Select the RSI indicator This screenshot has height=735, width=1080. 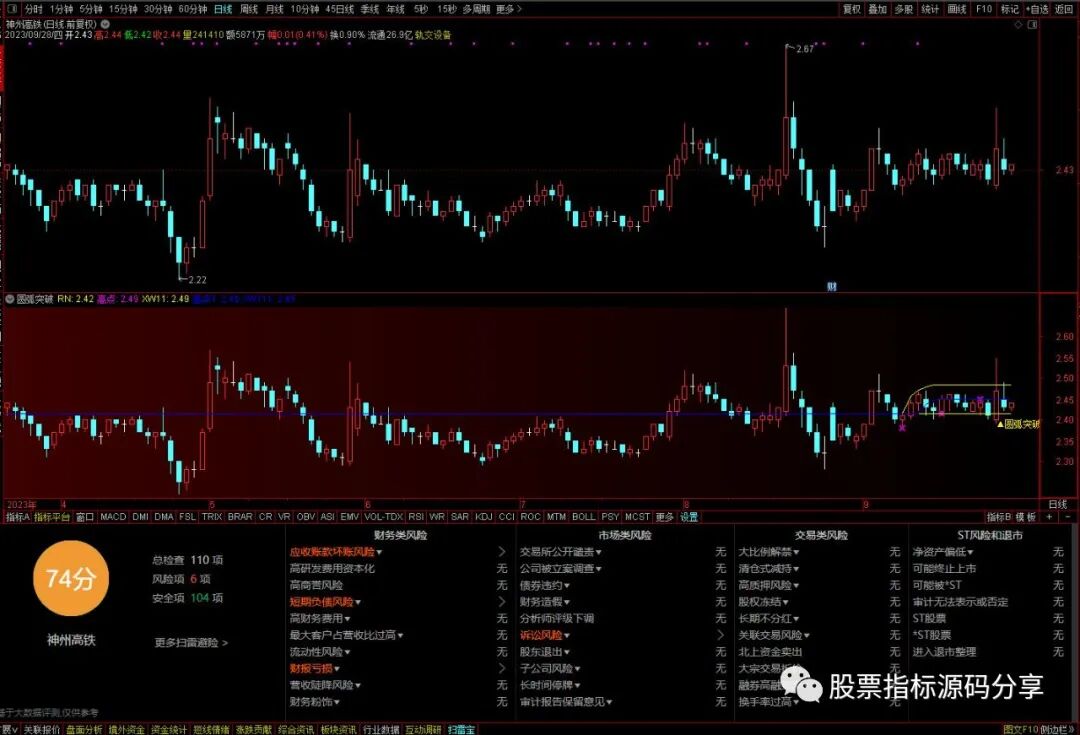[x=415, y=517]
